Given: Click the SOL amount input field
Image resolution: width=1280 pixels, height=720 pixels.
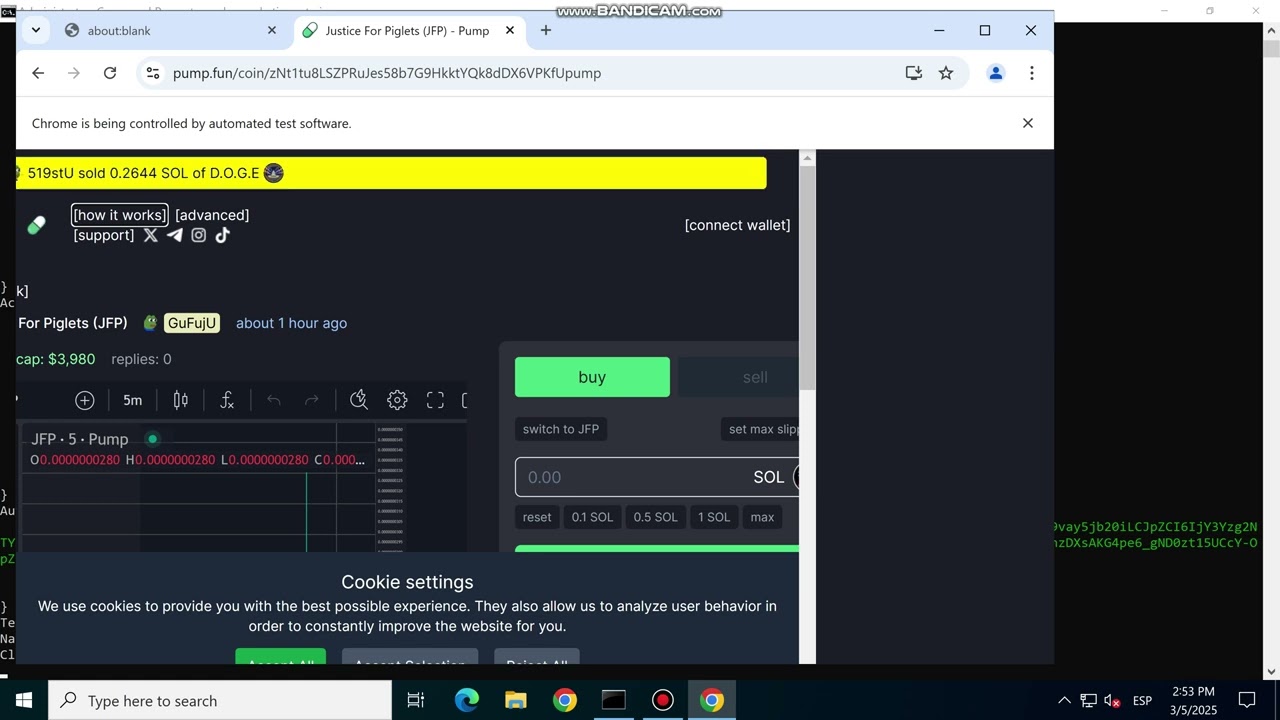Looking at the screenshot, I should 657,477.
